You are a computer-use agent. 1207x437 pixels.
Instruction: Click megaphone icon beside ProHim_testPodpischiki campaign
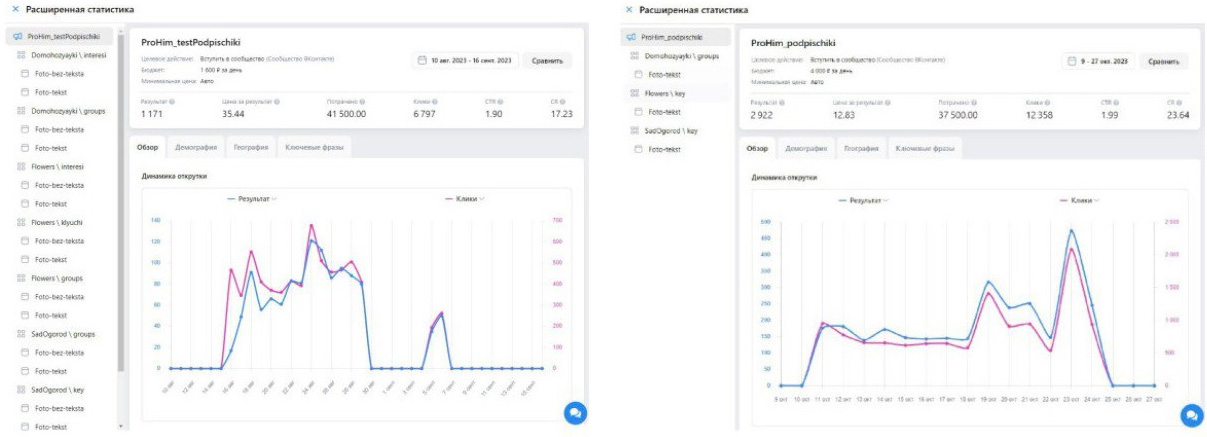tap(15, 37)
